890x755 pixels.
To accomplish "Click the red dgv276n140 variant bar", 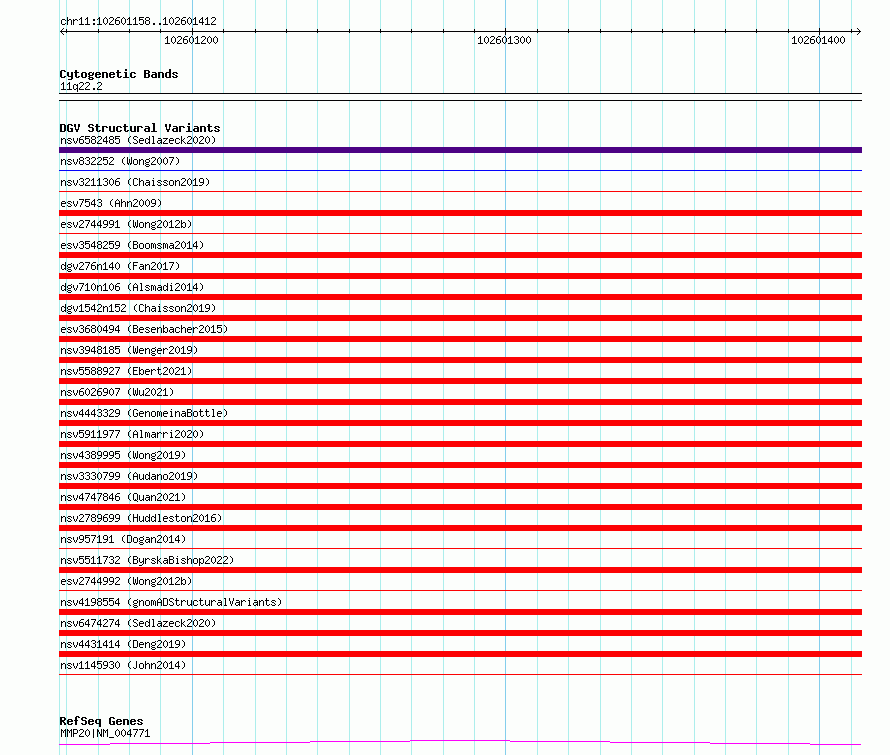I will pyautogui.click(x=460, y=276).
